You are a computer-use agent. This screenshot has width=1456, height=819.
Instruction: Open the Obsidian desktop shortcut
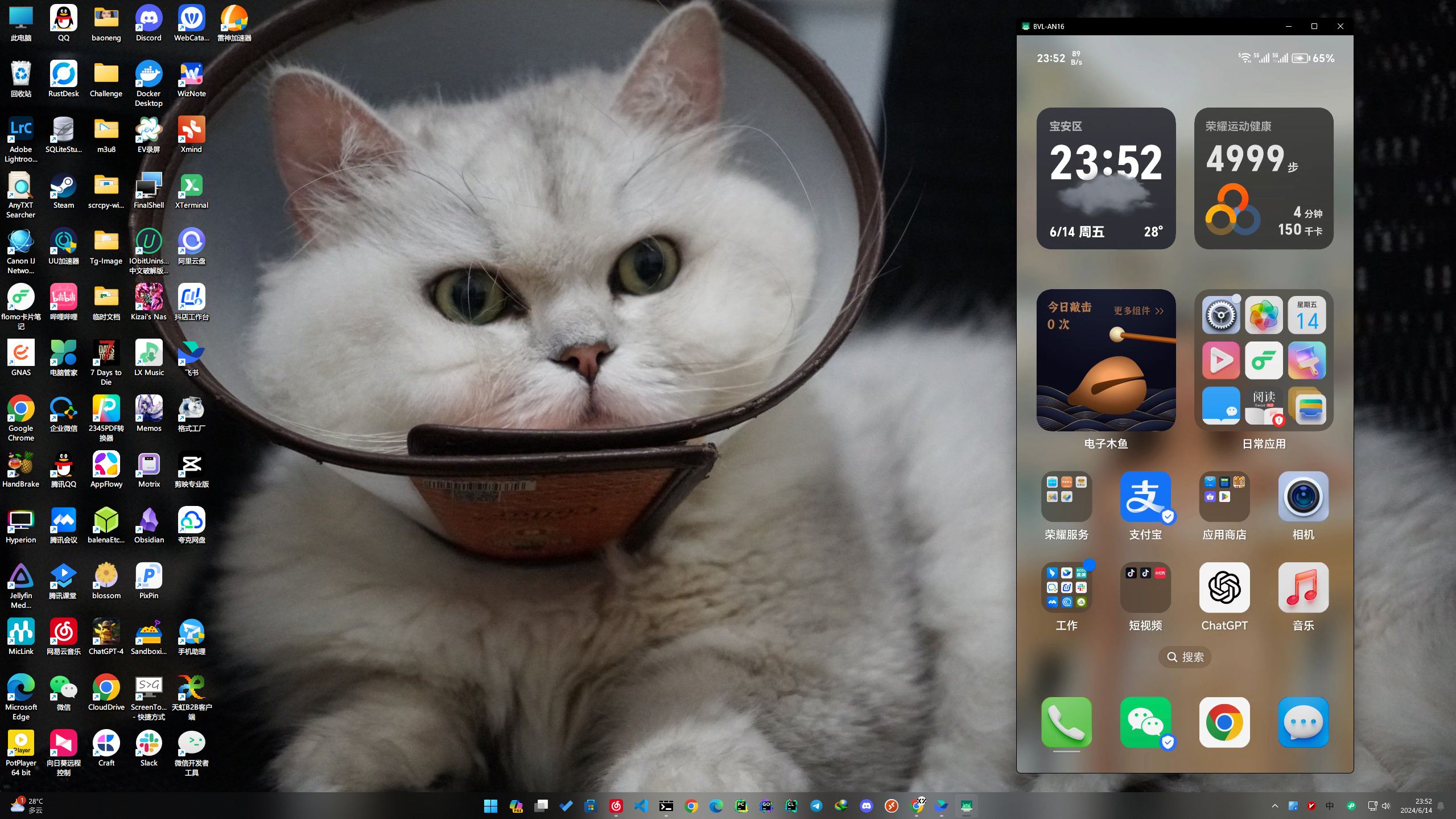(x=149, y=521)
